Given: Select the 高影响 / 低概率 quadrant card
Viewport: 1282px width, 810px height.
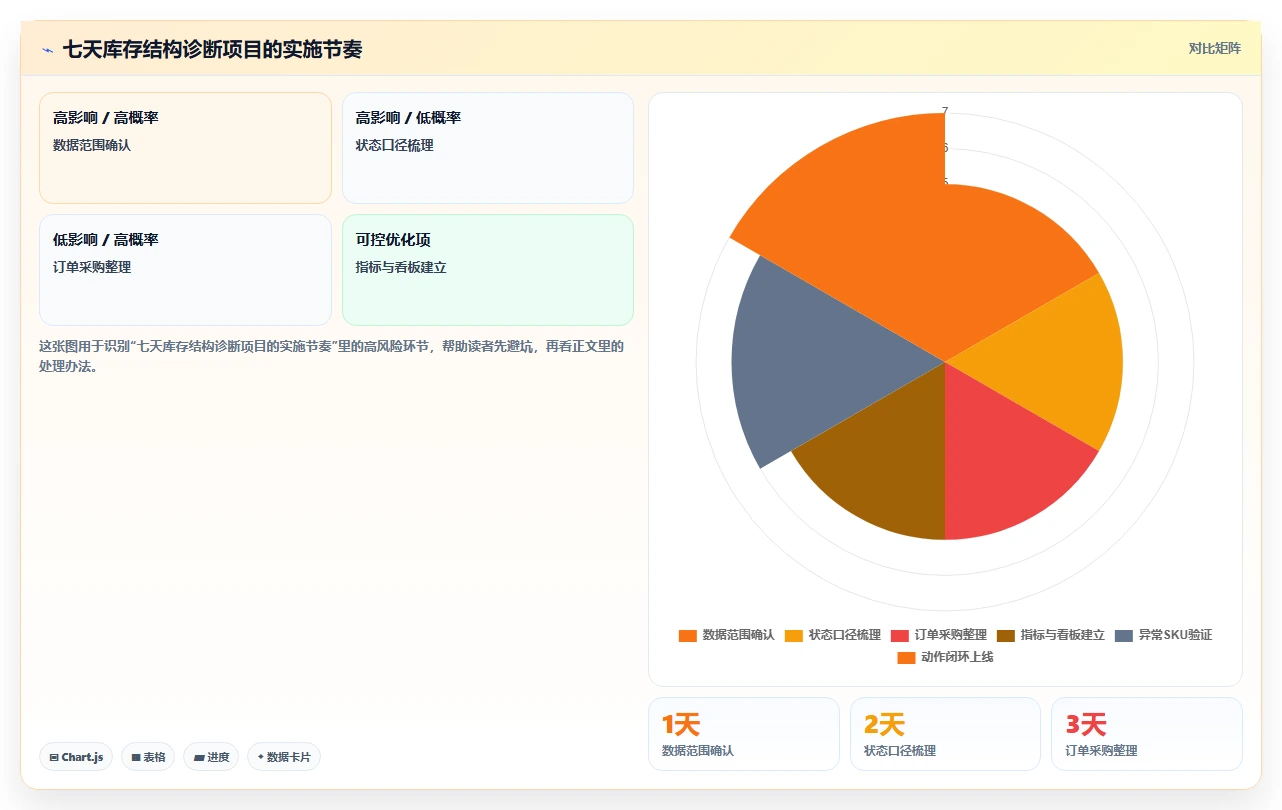Looking at the screenshot, I should pos(488,148).
